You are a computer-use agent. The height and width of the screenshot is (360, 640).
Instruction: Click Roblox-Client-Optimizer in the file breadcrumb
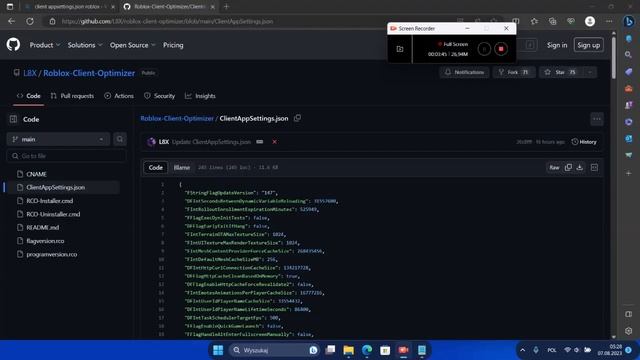(177, 118)
